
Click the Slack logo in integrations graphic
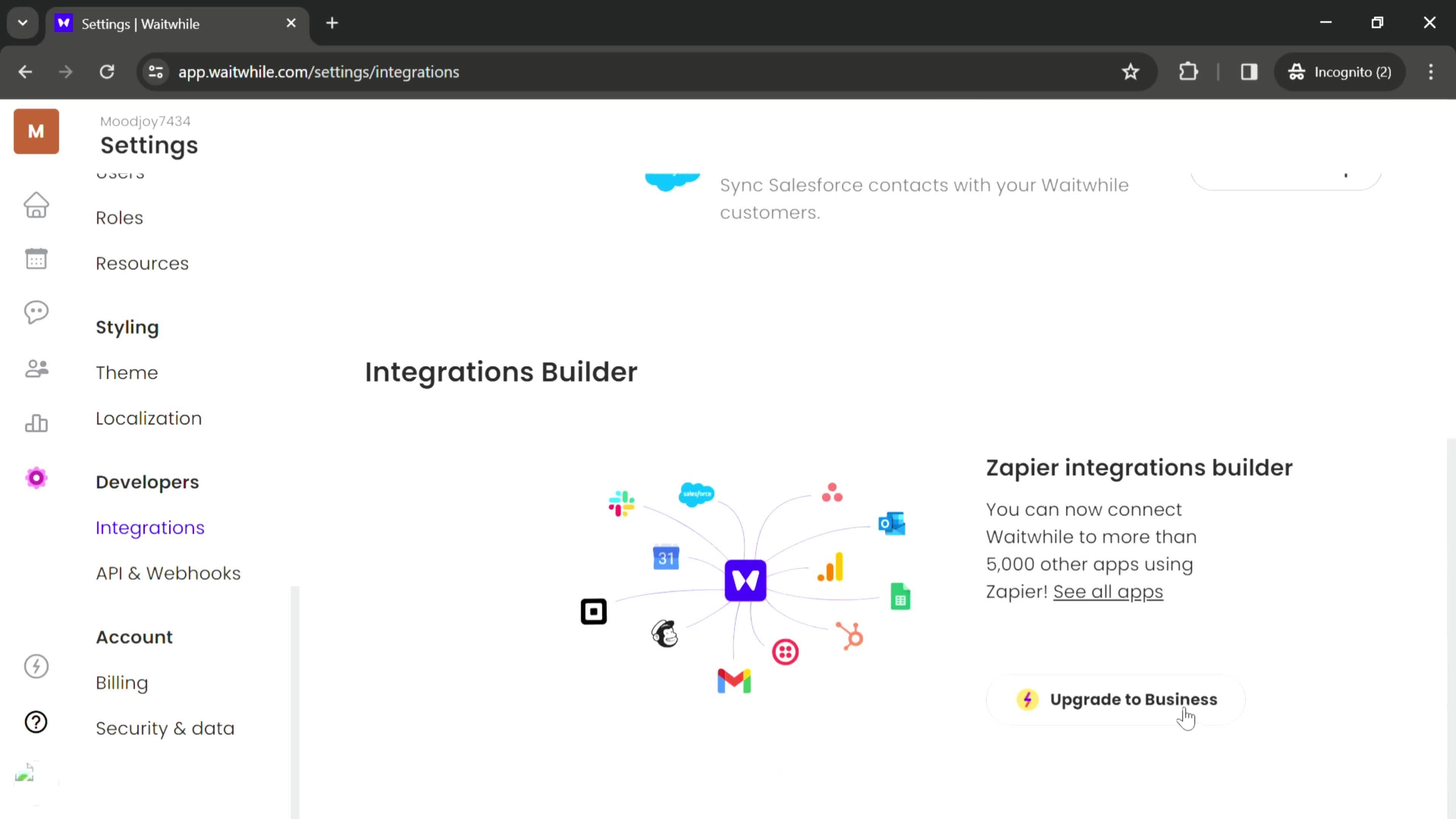[x=621, y=503]
